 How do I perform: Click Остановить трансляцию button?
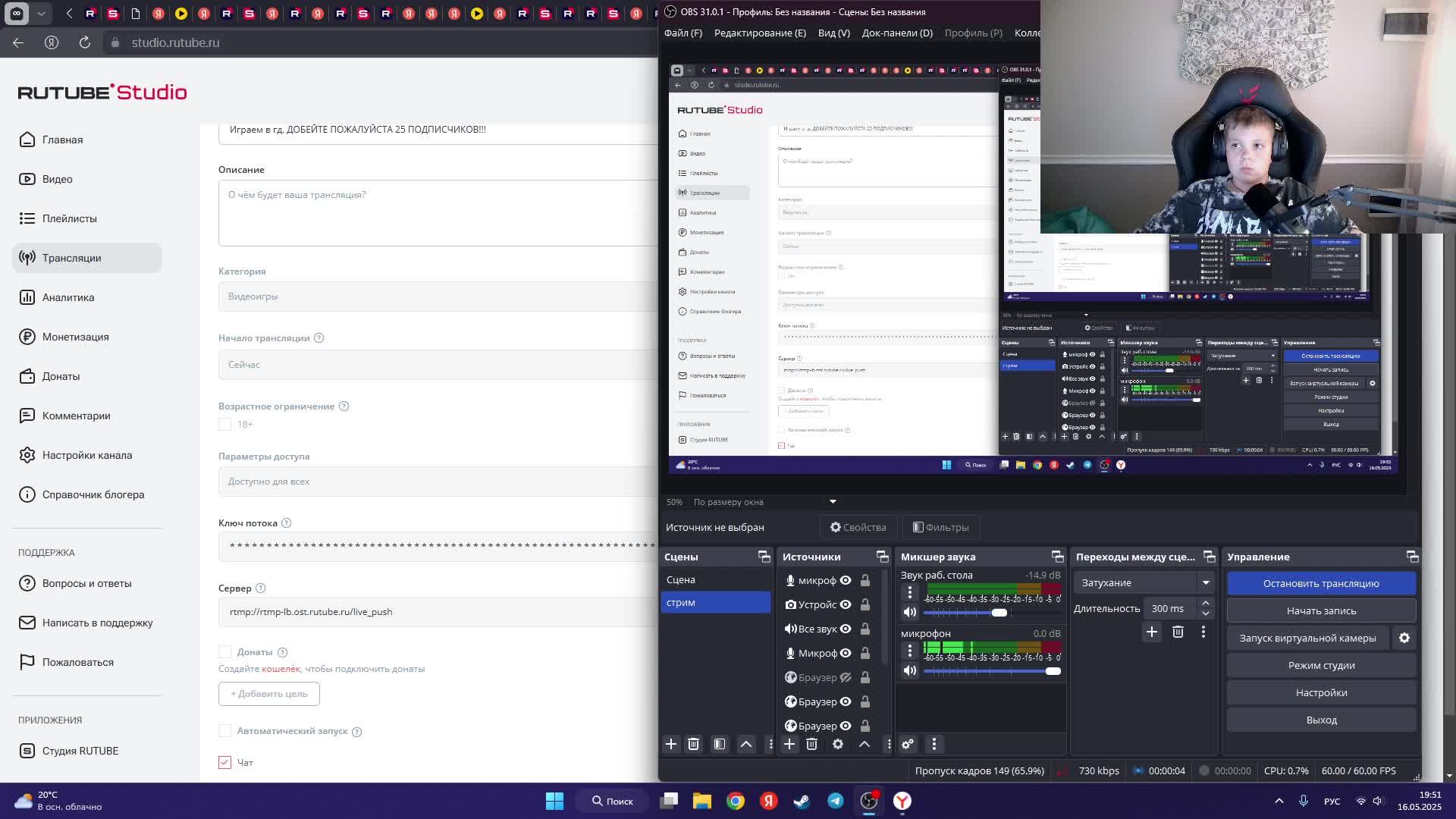click(1321, 583)
